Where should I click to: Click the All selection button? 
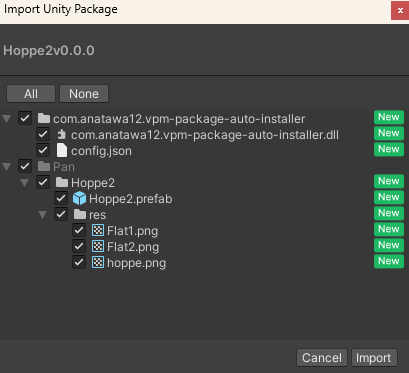point(31,94)
